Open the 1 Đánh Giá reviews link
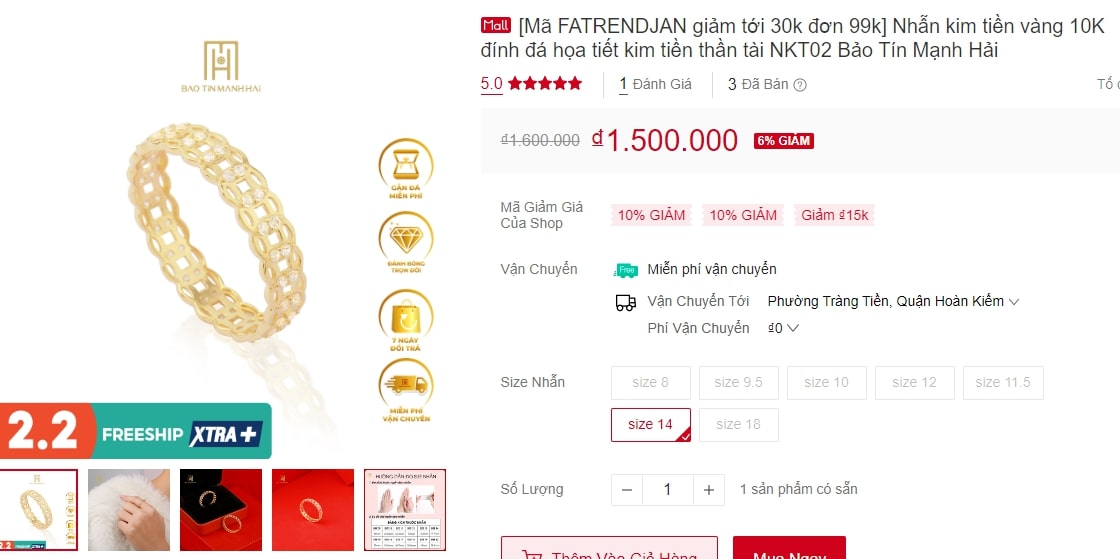Viewport: 1120px width, 559px height. tap(655, 84)
